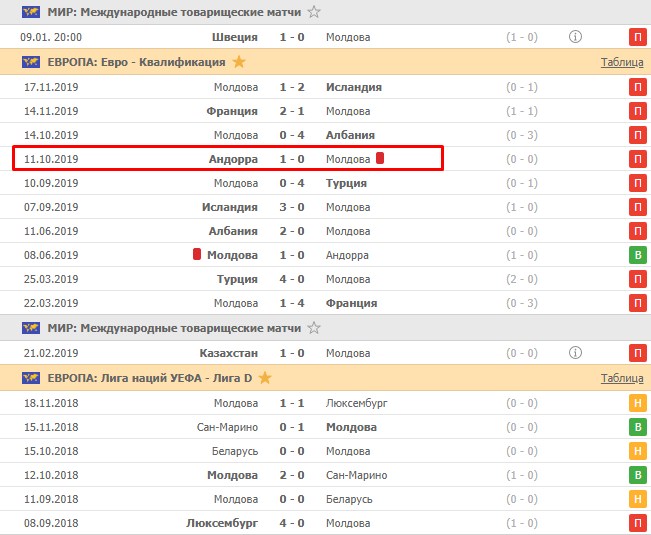This screenshot has width=651, height=535.
Task: Click green В badge for 08.06.2019 match
Action: [x=637, y=255]
